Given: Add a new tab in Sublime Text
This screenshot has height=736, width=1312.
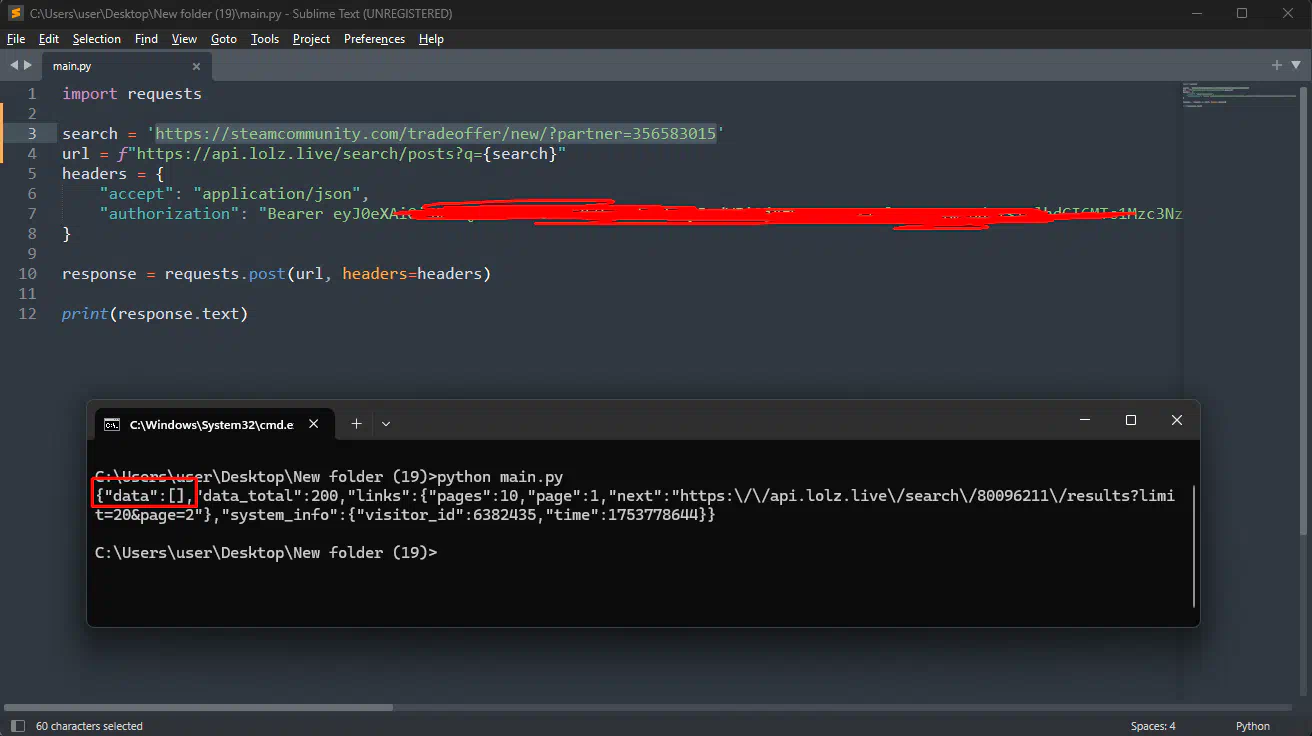Looking at the screenshot, I should click(1277, 65).
